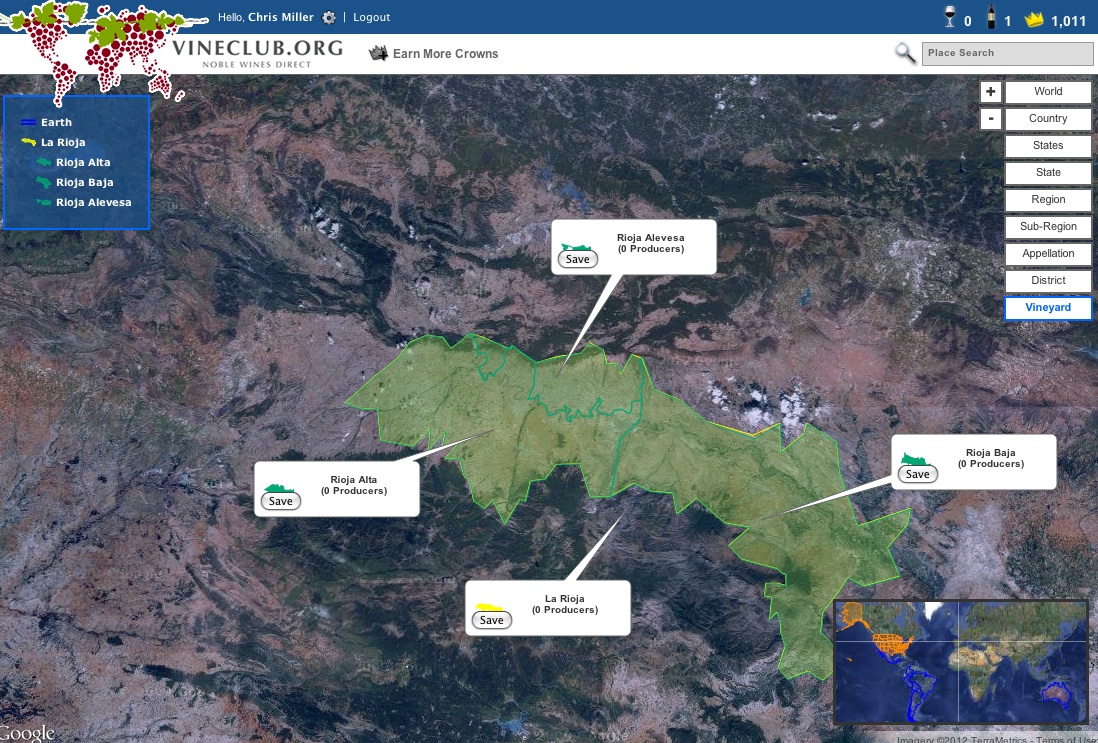This screenshot has height=743, width=1098.
Task: Click the wine glass icon in header
Action: tap(950, 18)
